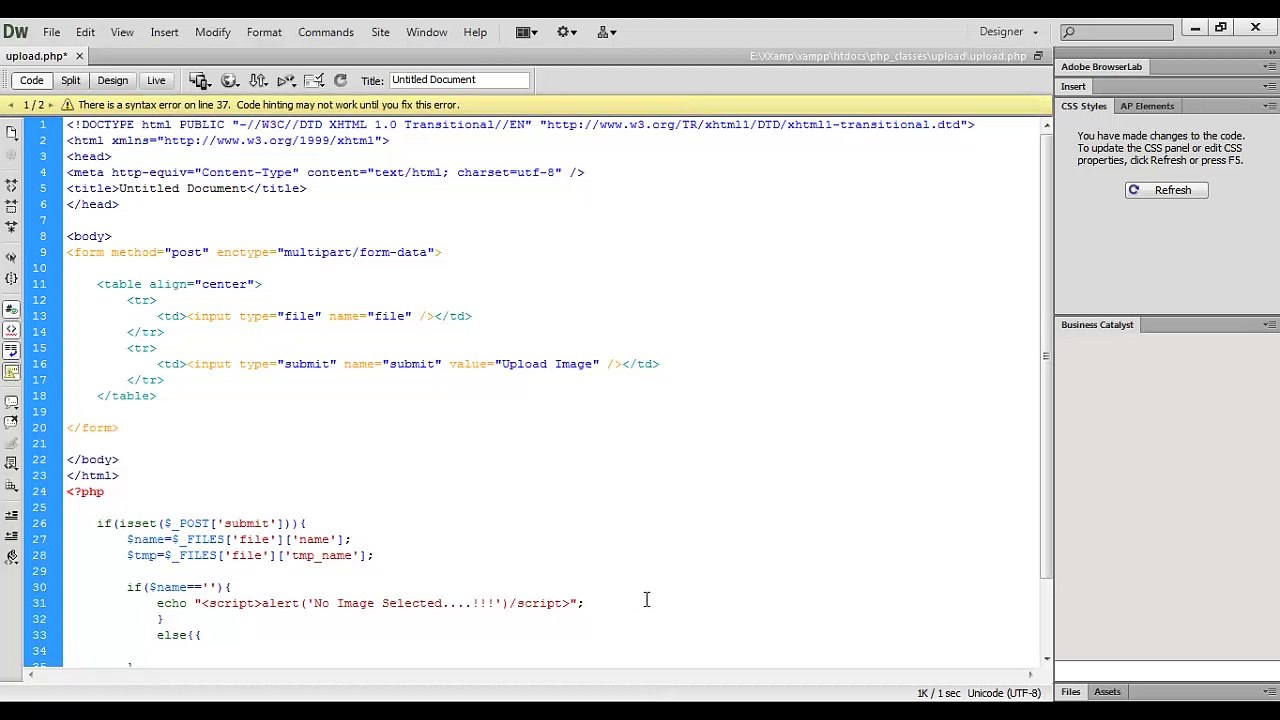Open the Commands menu

click(x=326, y=32)
